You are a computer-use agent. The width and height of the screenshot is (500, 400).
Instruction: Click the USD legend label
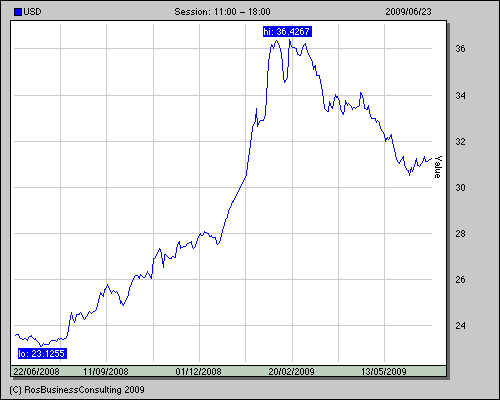coord(32,12)
